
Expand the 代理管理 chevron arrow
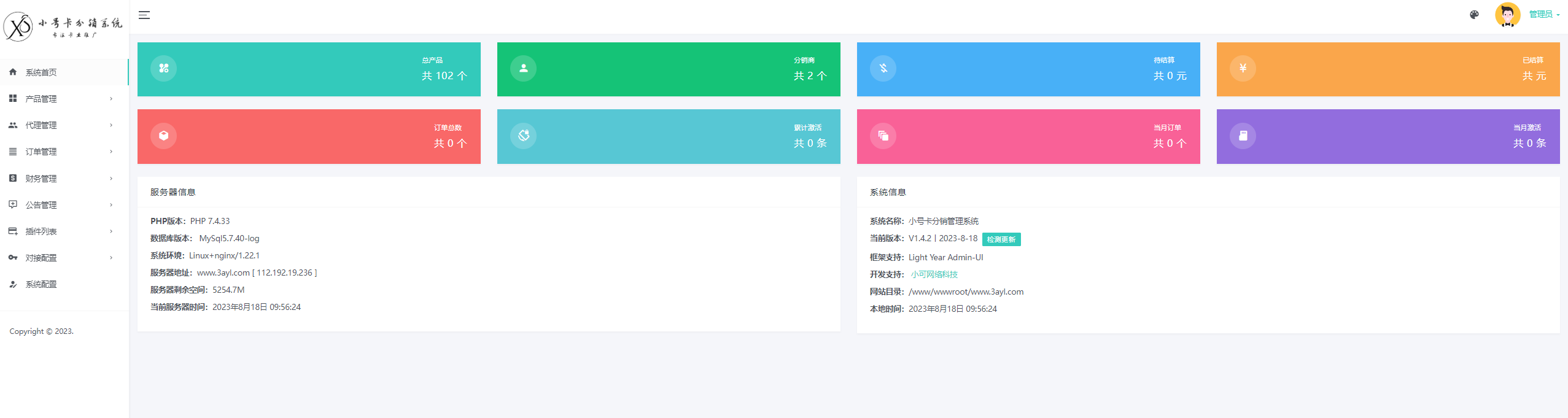click(x=111, y=125)
